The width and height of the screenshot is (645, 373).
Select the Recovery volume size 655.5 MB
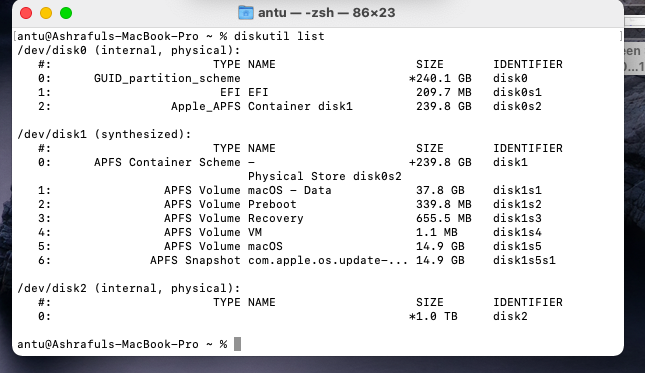[x=443, y=218]
